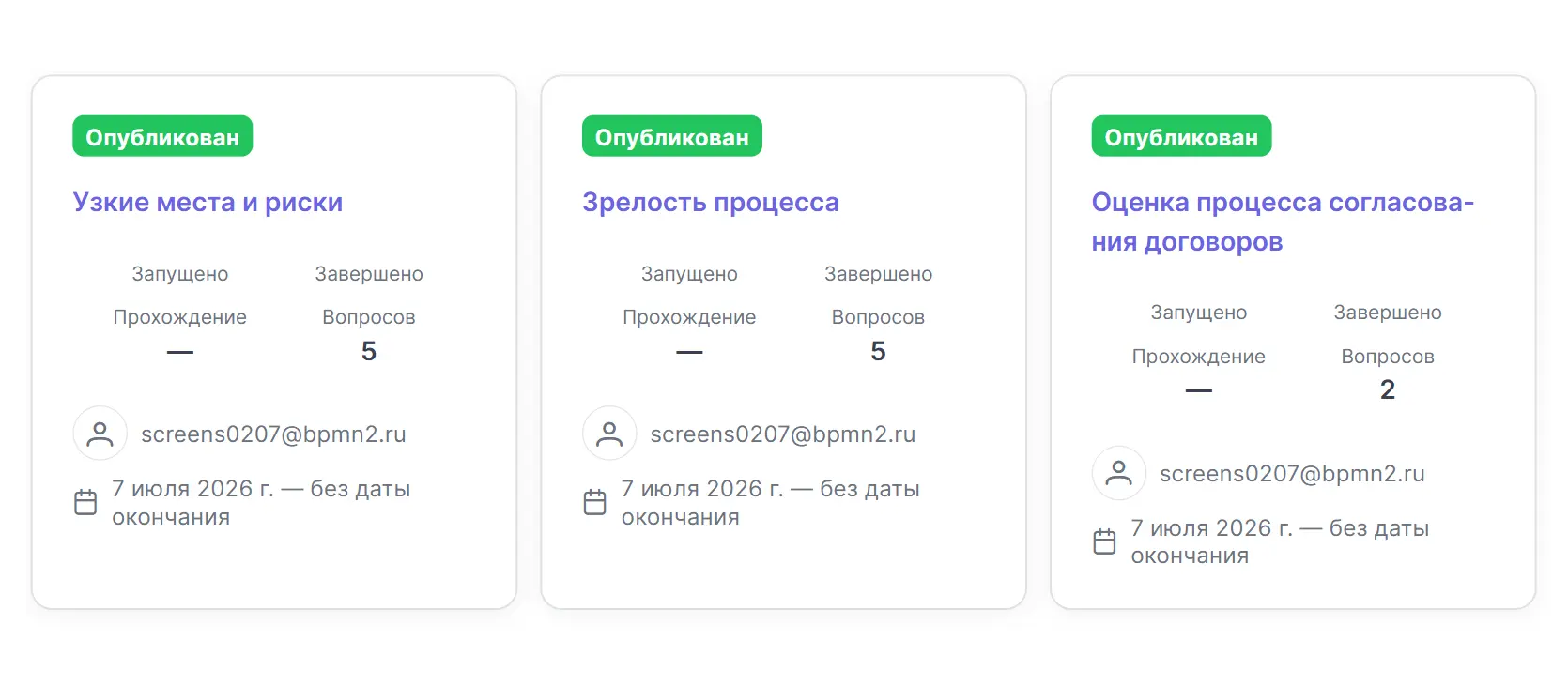Click "Прохождение" label in "Узкие места и риски"
1568x686 pixels.
tap(180, 317)
